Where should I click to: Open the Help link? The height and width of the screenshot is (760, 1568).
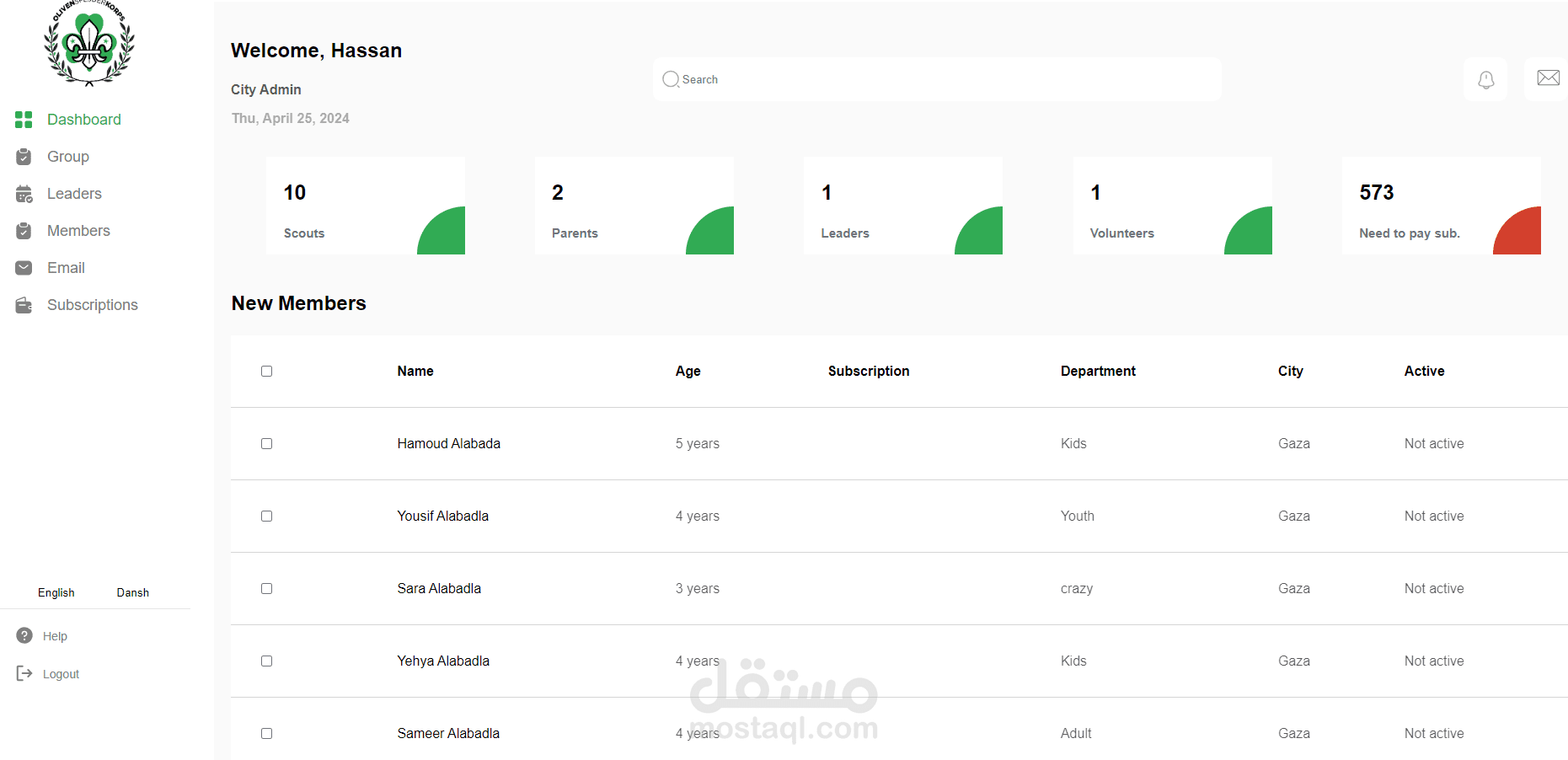click(x=55, y=636)
